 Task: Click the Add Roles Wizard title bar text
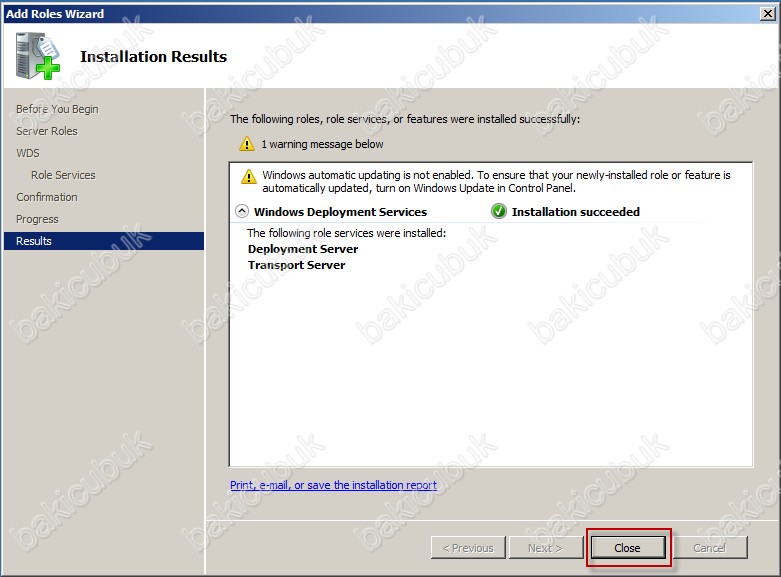pyautogui.click(x=55, y=14)
